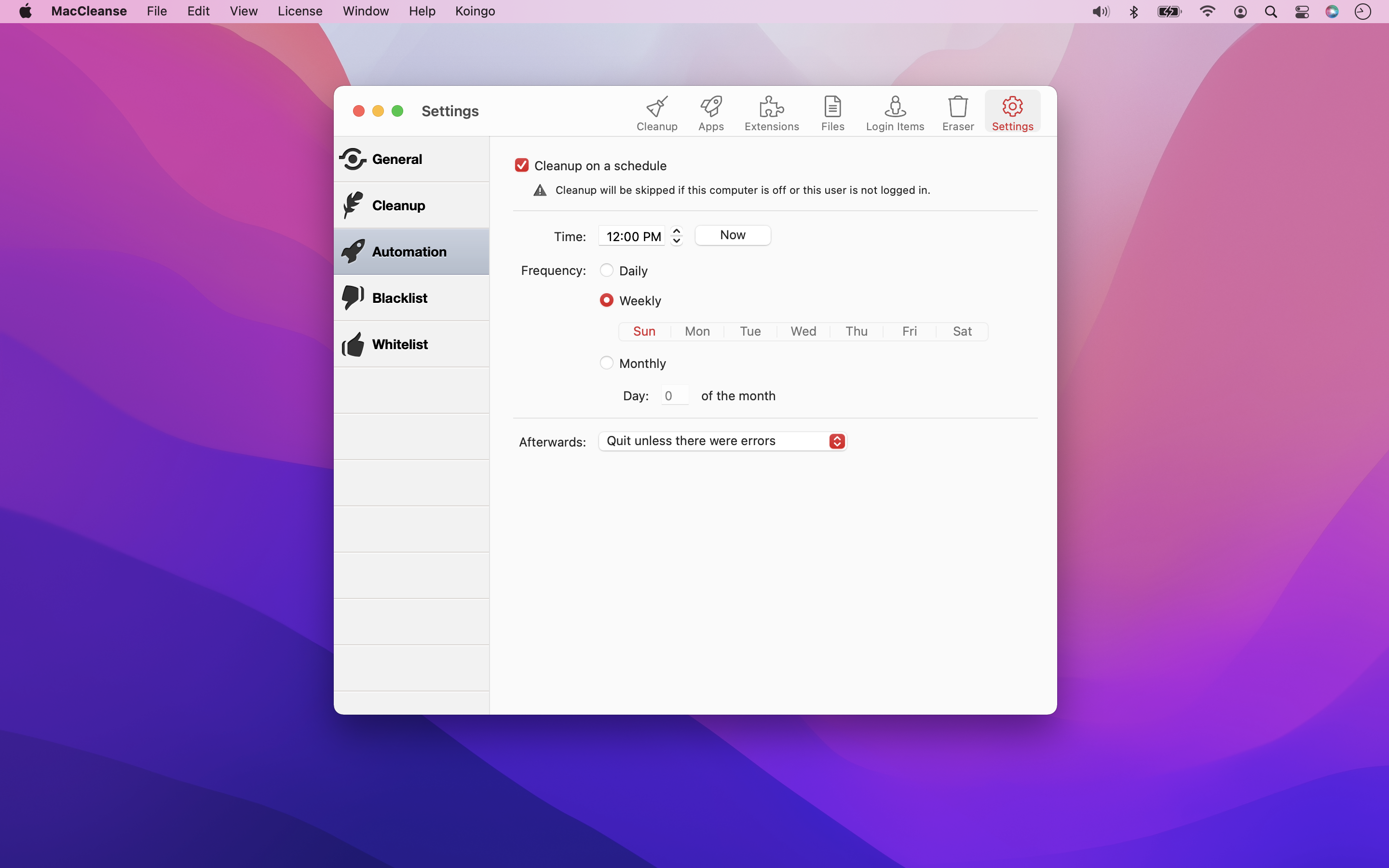Open the MacCleanse application menu
This screenshot has height=868, width=1389.
(89, 12)
